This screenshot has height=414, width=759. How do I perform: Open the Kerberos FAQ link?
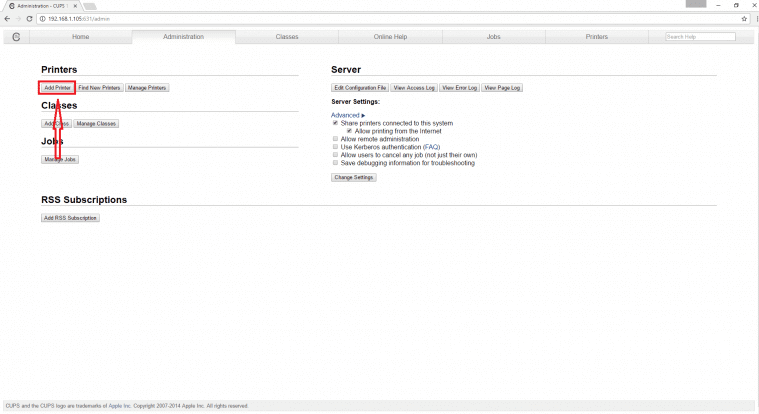(x=431, y=147)
